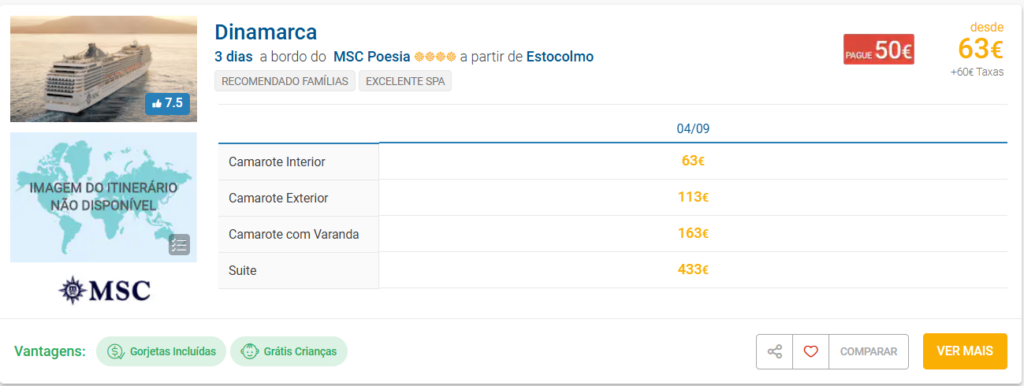Screen dimensions: 1024x386
Task: Click the share icon button
Action: pos(775,351)
